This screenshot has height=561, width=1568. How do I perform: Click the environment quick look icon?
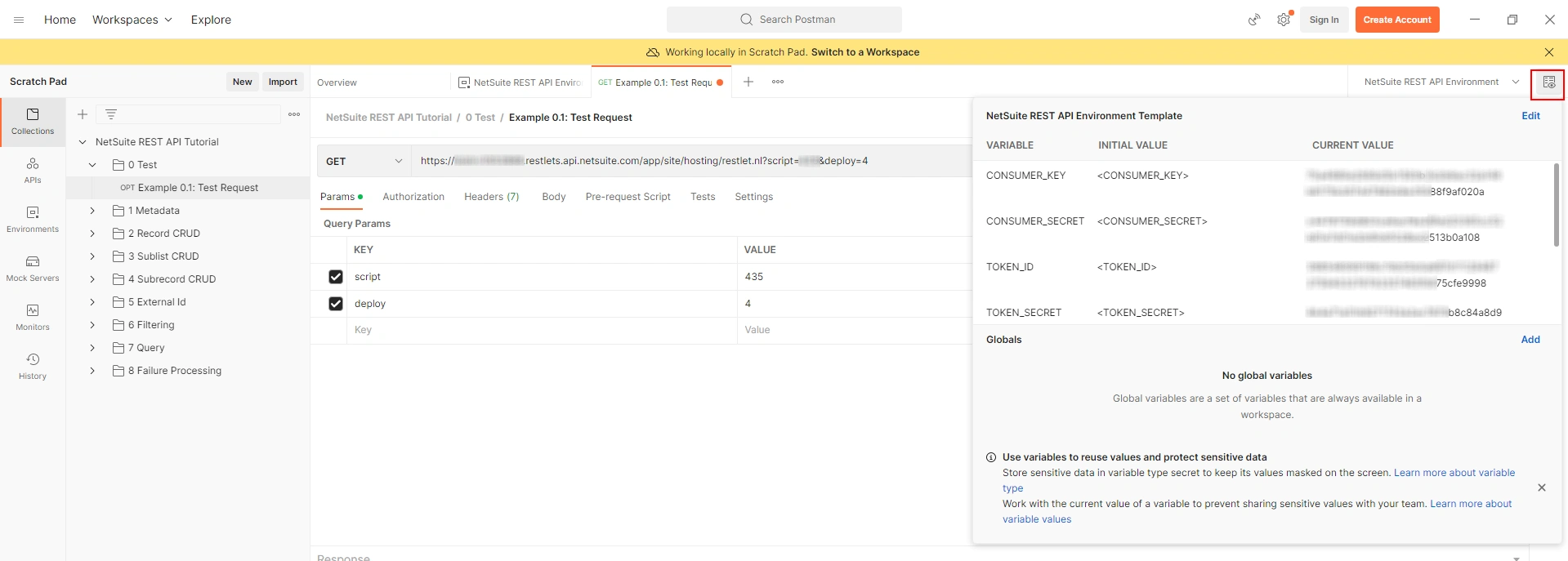click(1548, 82)
